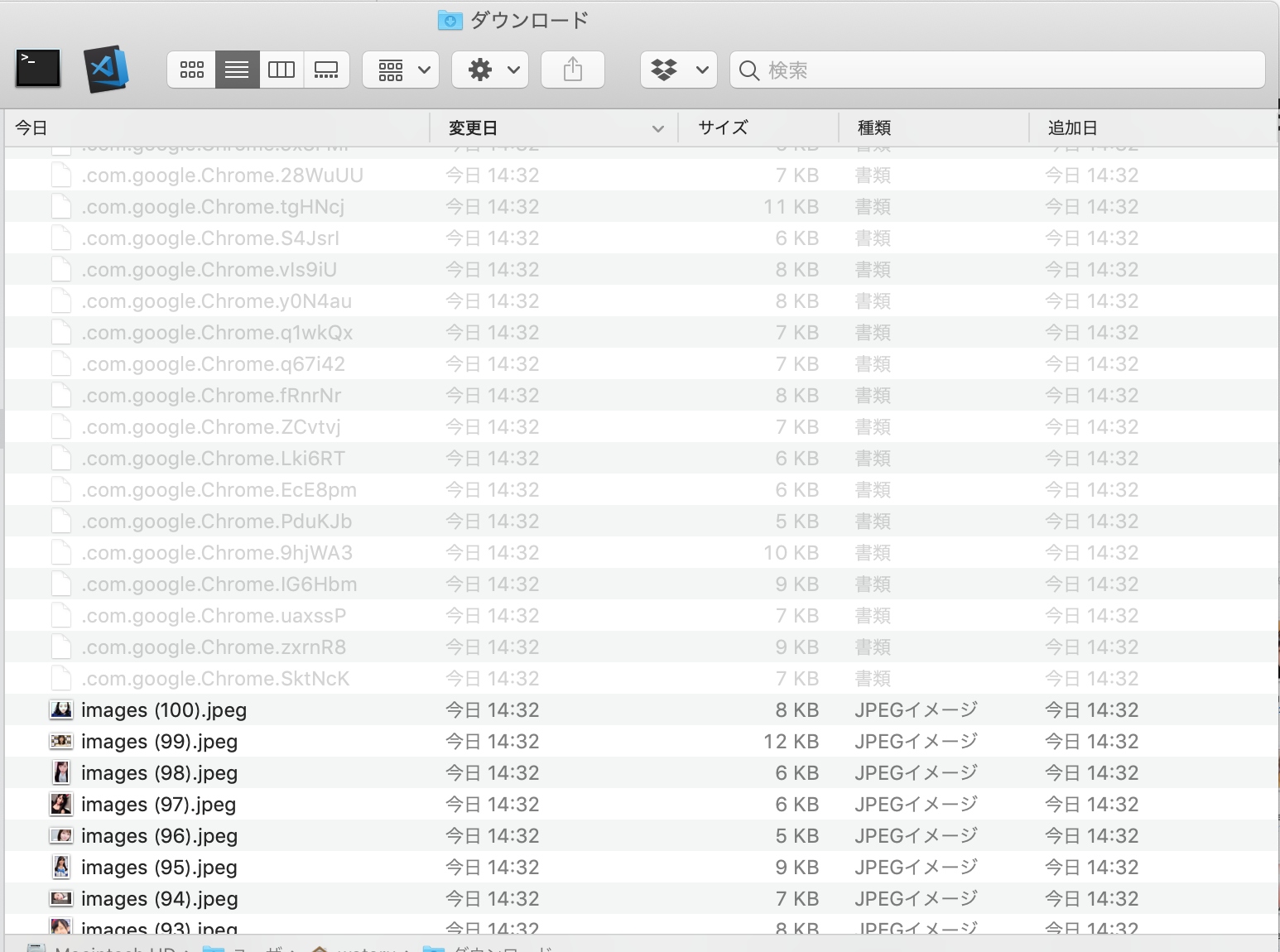Select images (99).jpeg file name
The width and height of the screenshot is (1280, 952).
coord(159,742)
